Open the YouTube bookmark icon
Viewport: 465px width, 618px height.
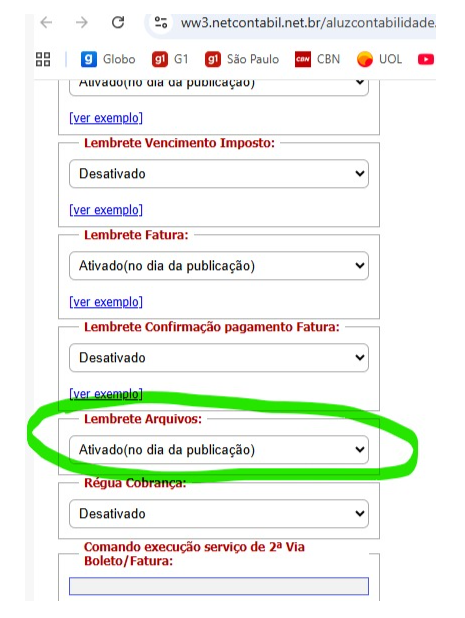point(426,60)
